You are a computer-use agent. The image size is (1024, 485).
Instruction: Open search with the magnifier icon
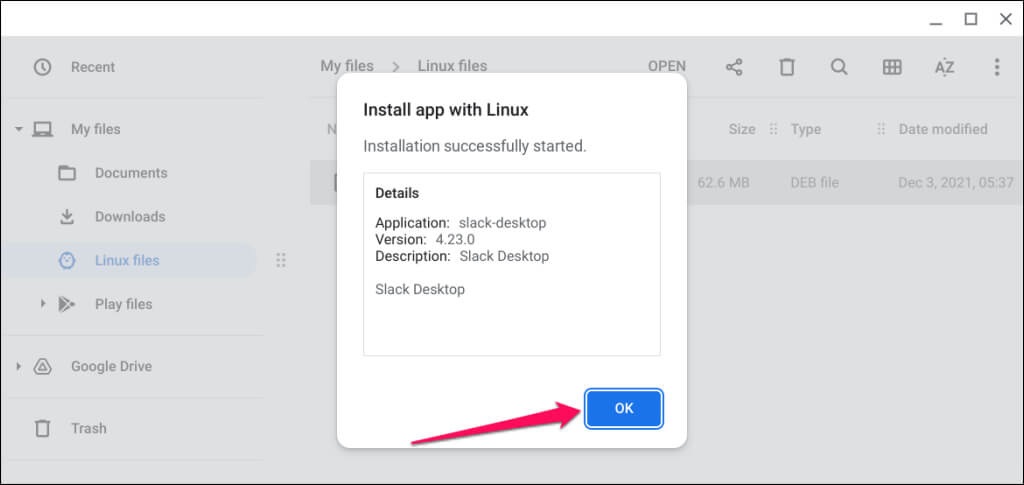[839, 67]
